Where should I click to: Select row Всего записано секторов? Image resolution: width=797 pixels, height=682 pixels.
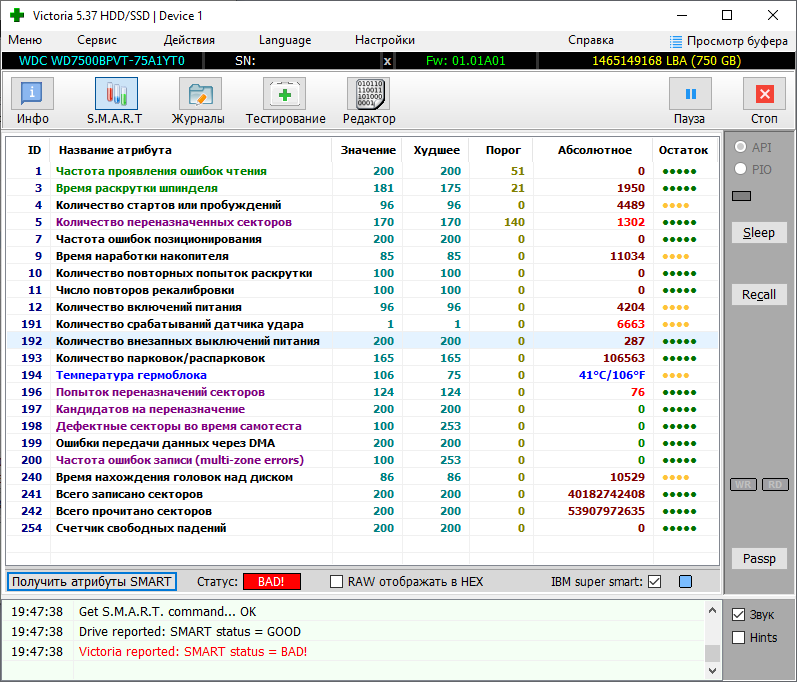pyautogui.click(x=362, y=494)
